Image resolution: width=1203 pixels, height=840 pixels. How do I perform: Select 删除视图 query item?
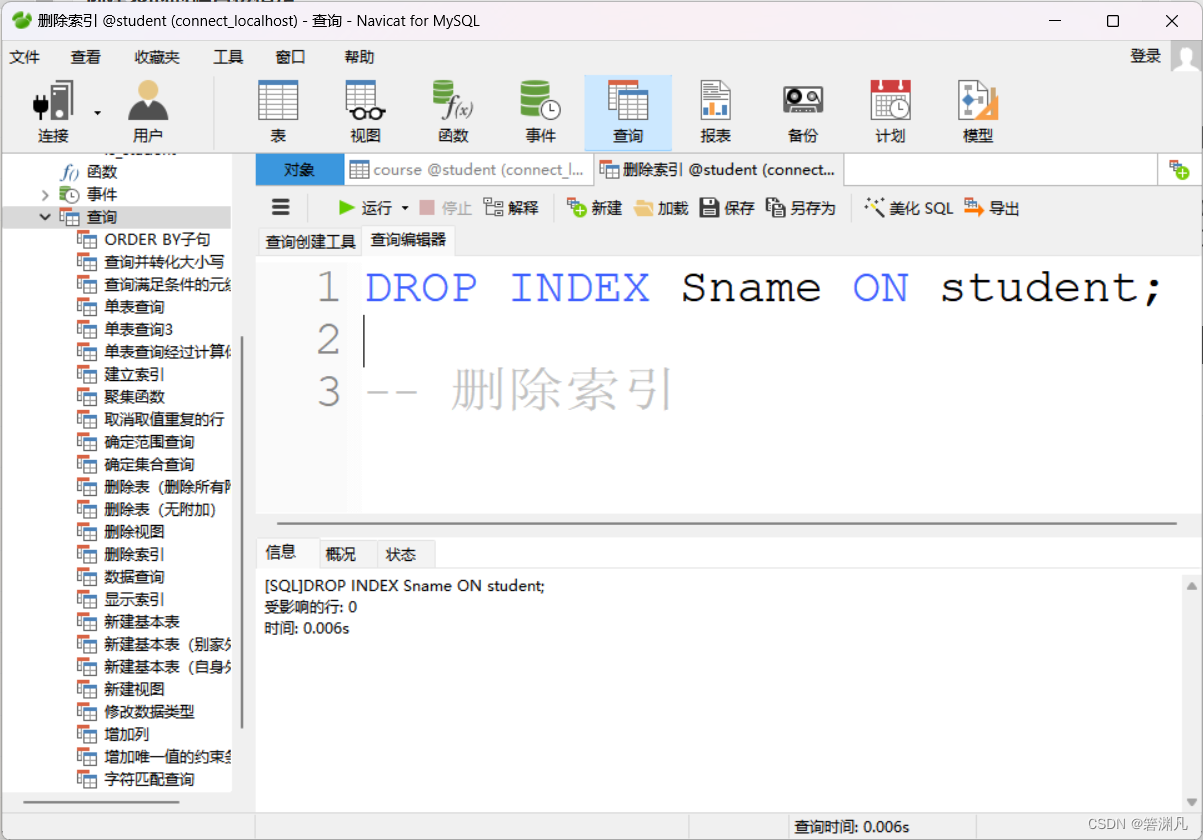(121, 532)
